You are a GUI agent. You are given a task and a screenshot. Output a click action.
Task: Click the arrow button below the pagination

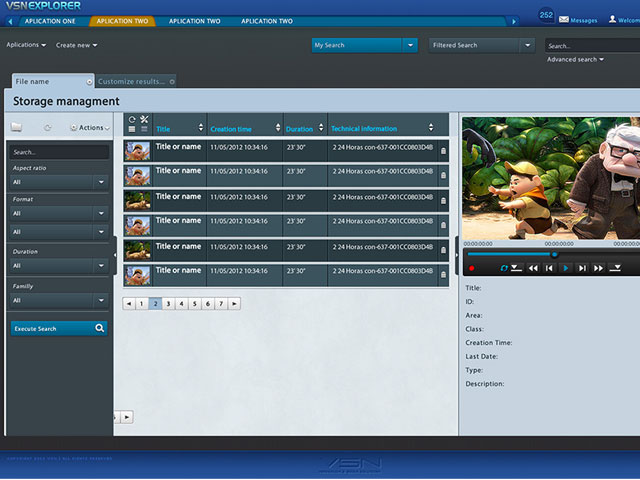click(127, 417)
